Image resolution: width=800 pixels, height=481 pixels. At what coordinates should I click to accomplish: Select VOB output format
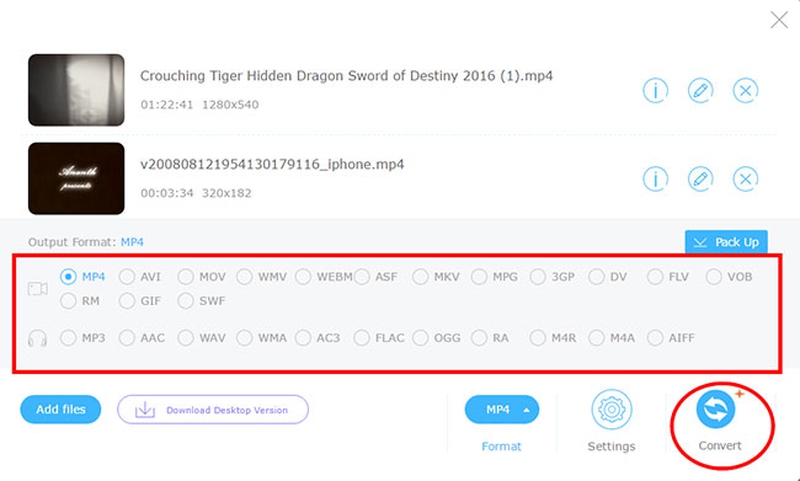[714, 277]
